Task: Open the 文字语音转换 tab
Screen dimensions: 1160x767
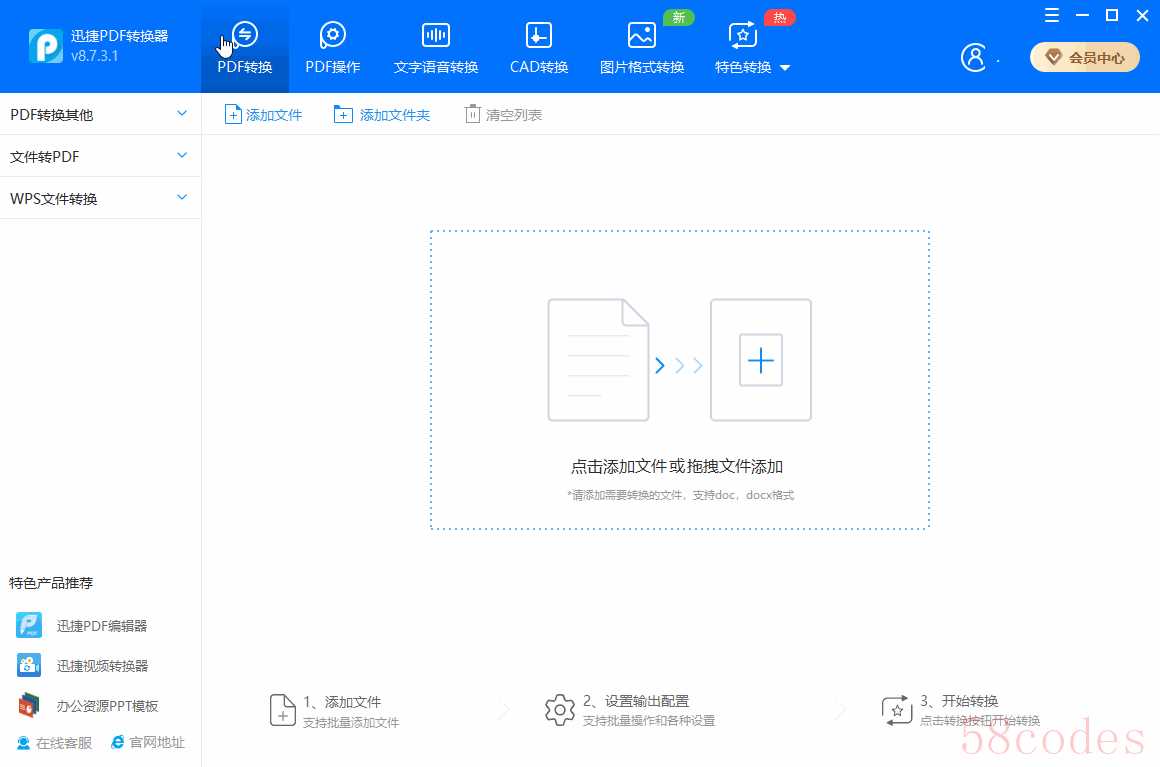Action: coord(436,47)
